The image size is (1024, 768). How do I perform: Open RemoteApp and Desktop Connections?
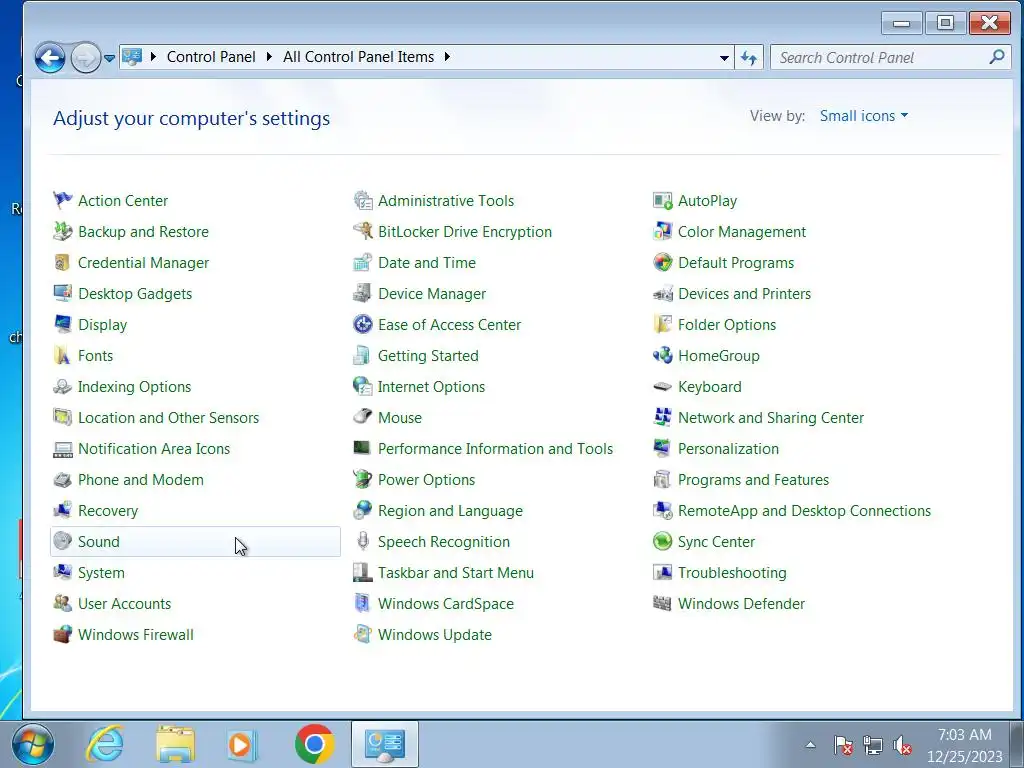coord(805,511)
